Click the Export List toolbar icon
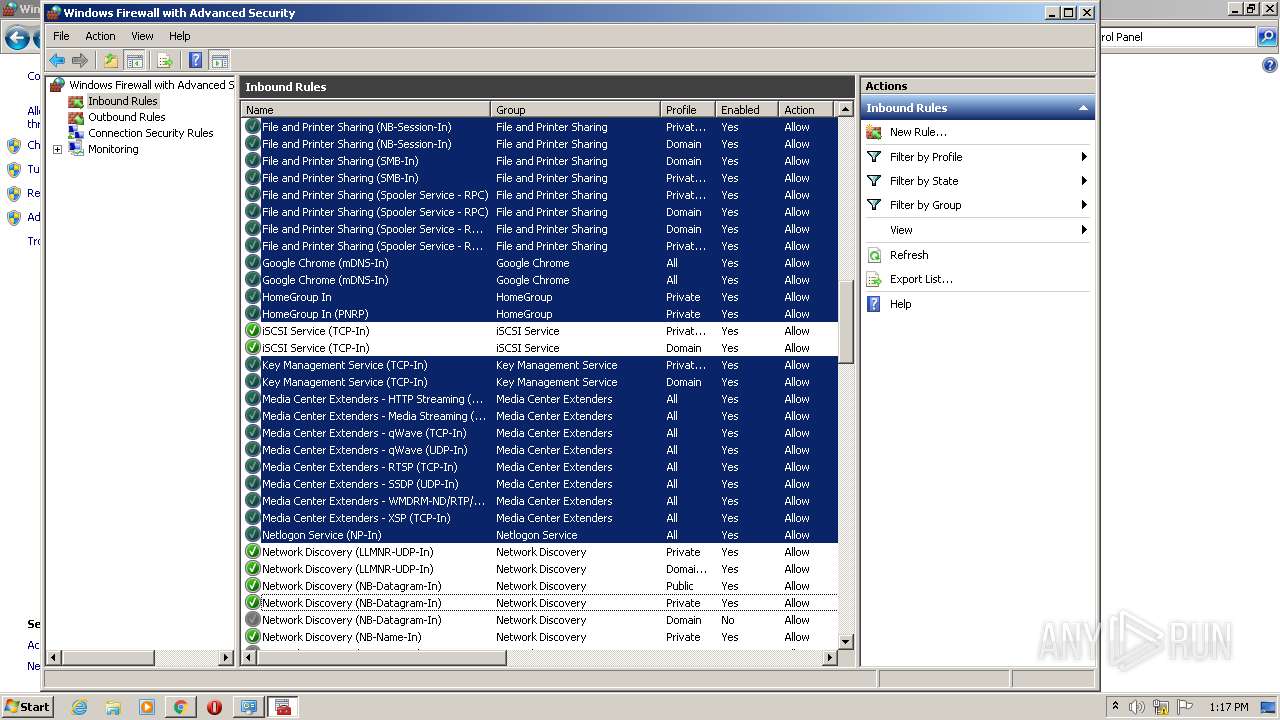Viewport: 1280px width, 720px height. click(x=165, y=61)
